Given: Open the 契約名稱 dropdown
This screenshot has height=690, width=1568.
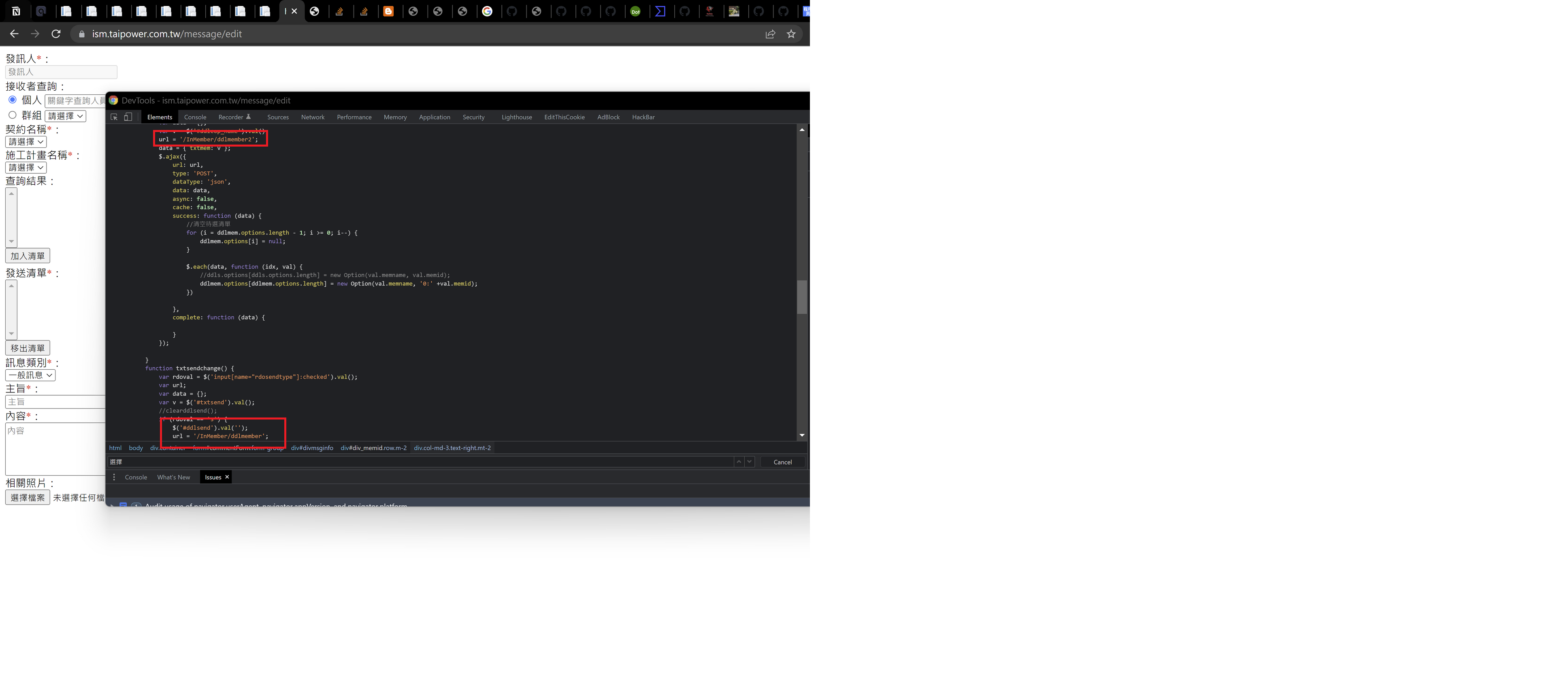Looking at the screenshot, I should 26,142.
